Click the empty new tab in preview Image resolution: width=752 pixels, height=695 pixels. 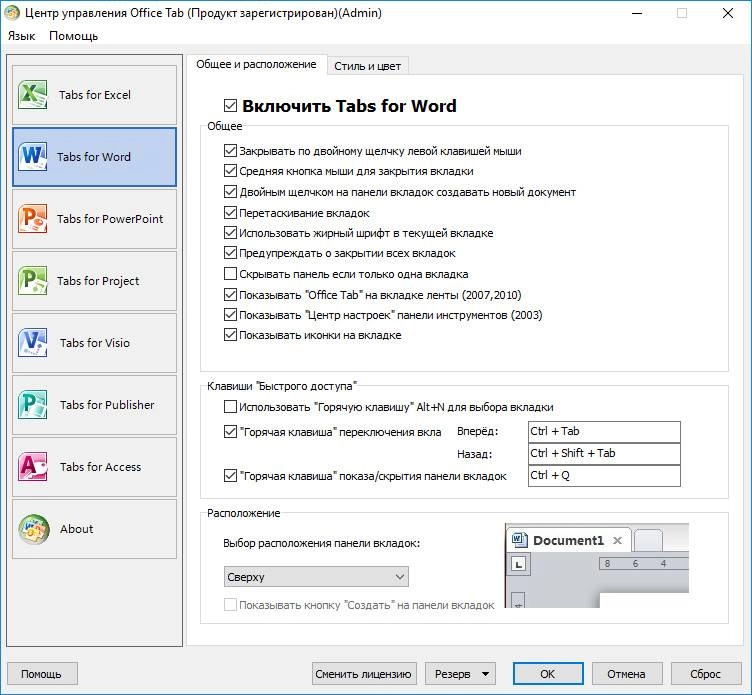[x=648, y=540]
